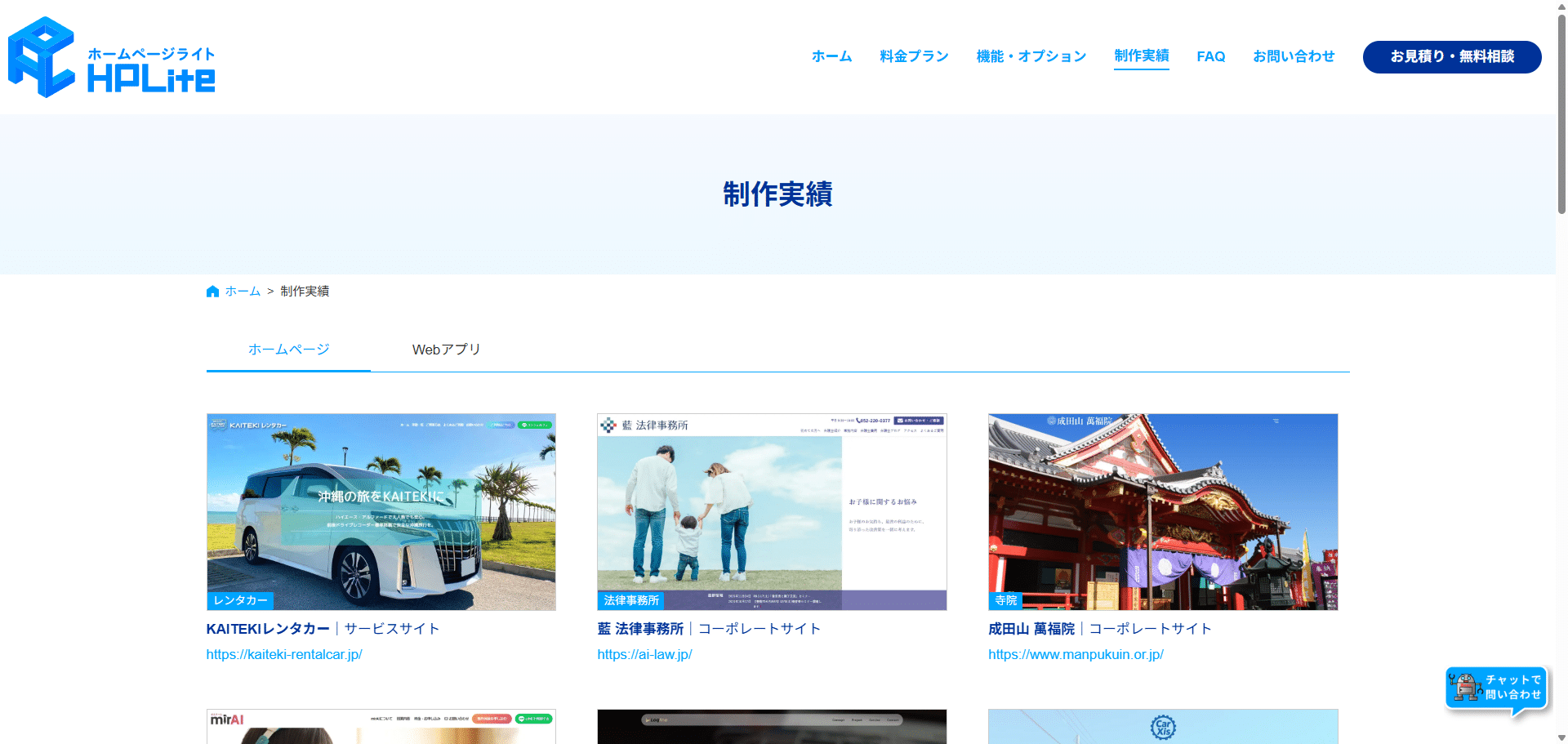Switch to the Webアプリ tab
The image size is (1568, 744).
pyautogui.click(x=446, y=350)
